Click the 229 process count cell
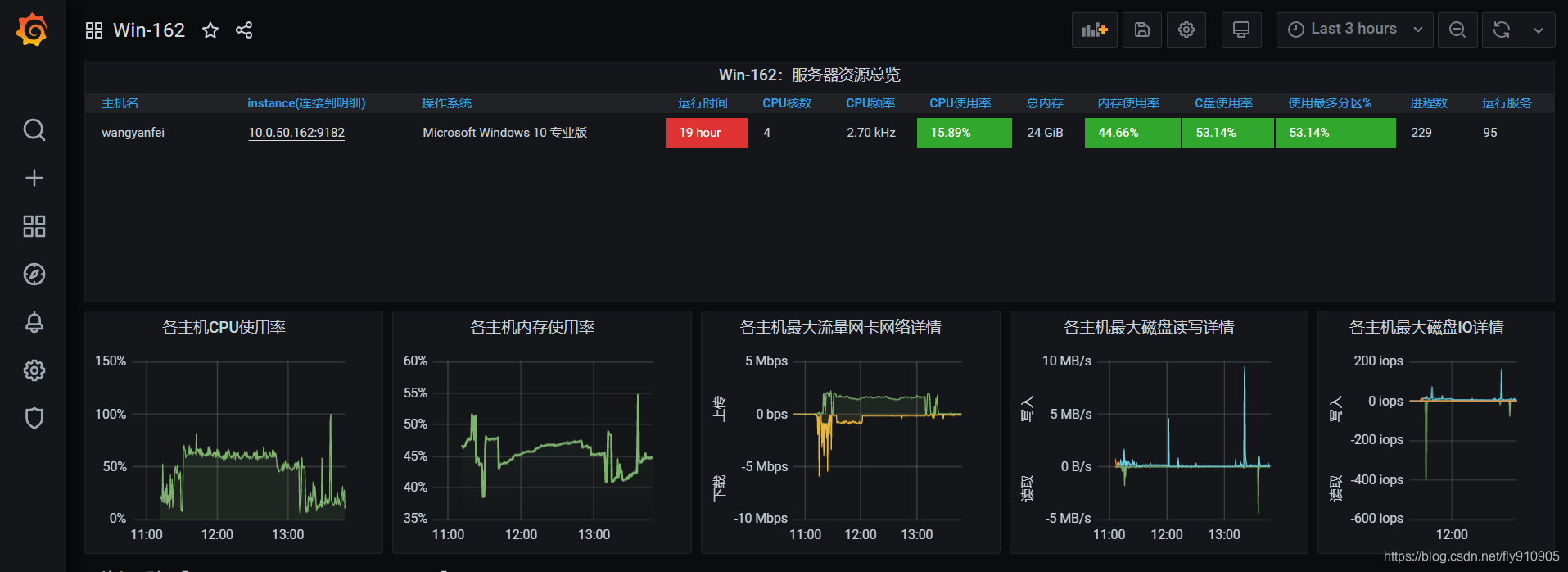Screen dimensions: 1568x572 click(1421, 133)
